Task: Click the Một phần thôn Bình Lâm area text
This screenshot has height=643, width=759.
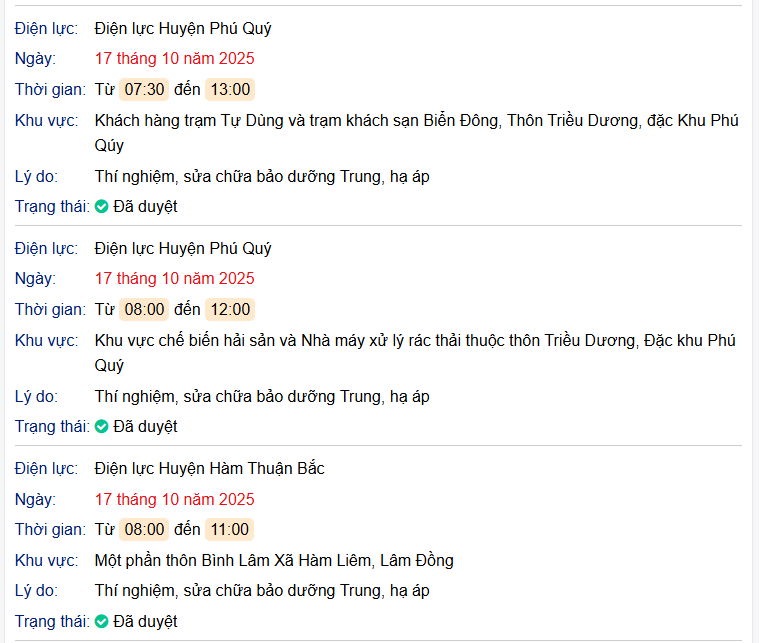Action: pyautogui.click(x=273, y=560)
